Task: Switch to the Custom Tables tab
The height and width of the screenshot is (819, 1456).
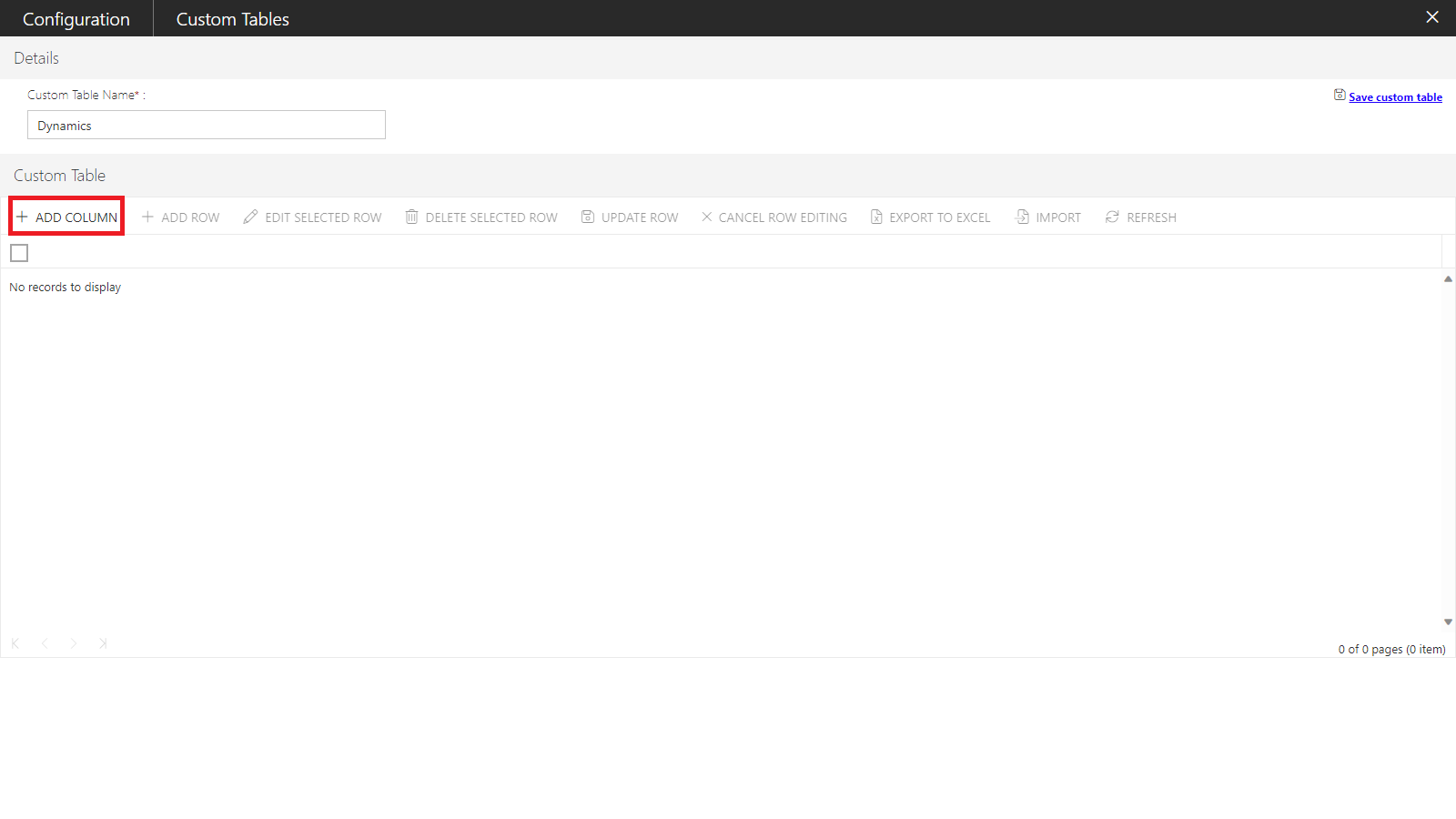Action: (x=232, y=19)
